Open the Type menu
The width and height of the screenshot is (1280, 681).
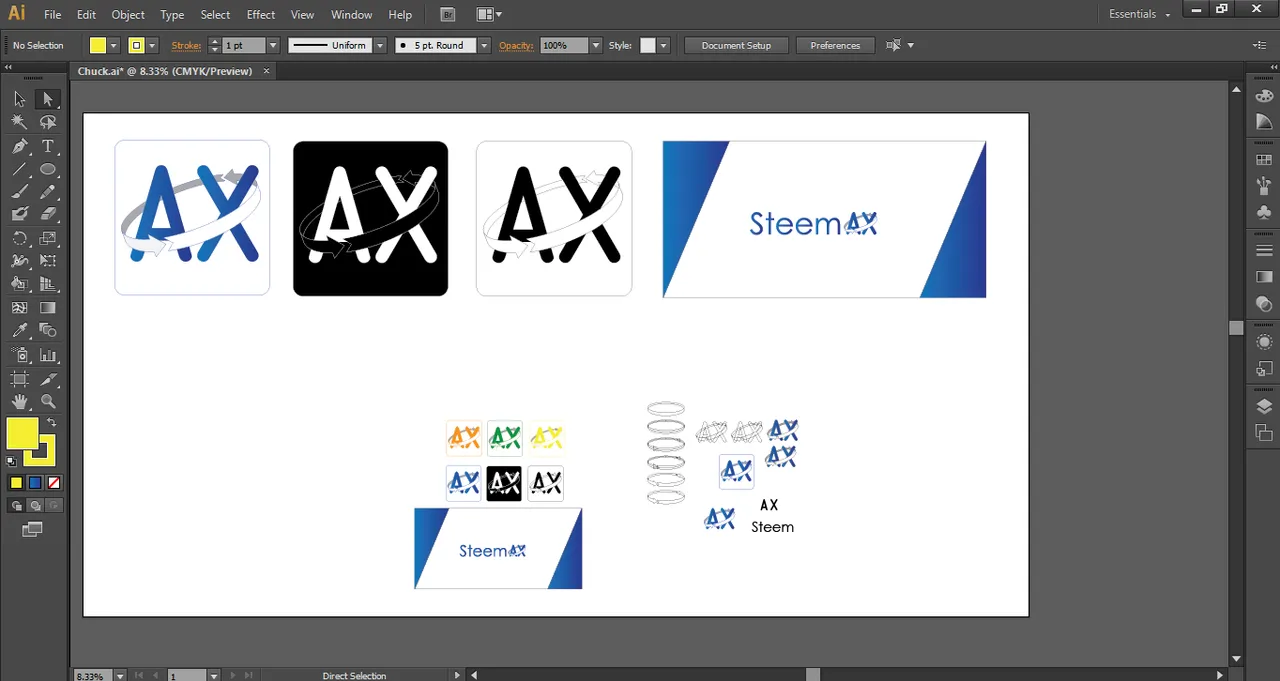(172, 15)
